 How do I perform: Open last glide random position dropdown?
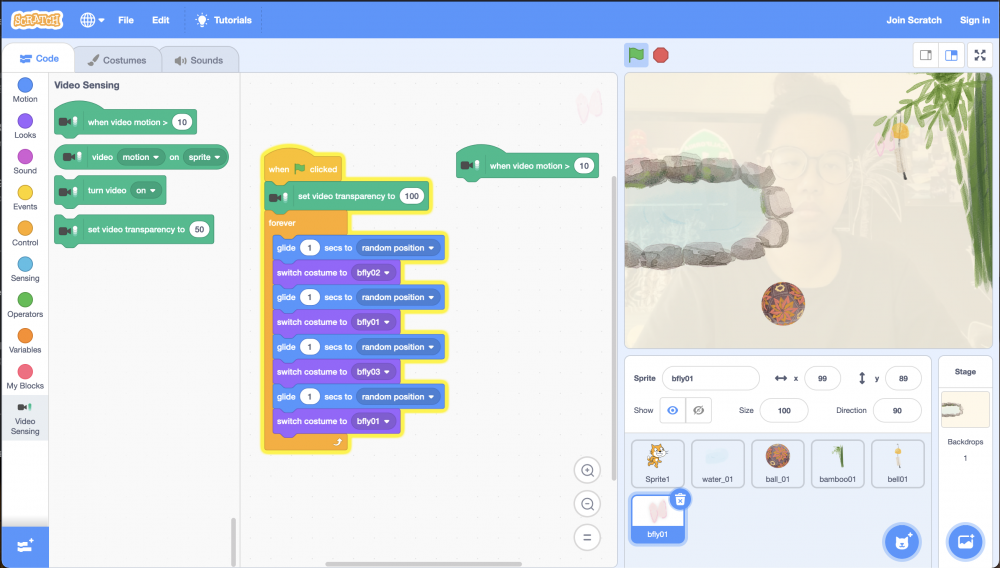[397, 397]
